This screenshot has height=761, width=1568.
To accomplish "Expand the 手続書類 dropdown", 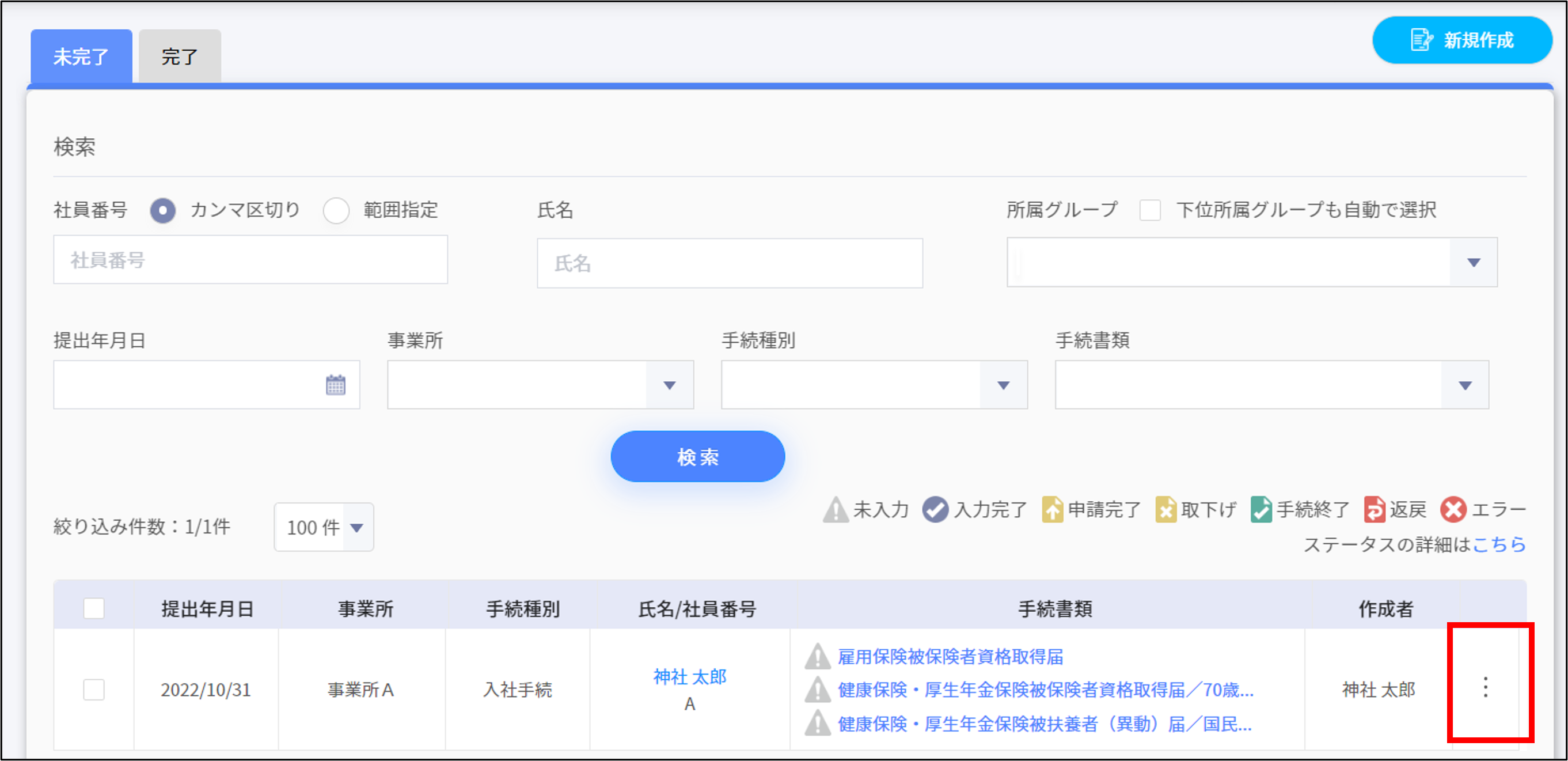I will (x=1464, y=385).
